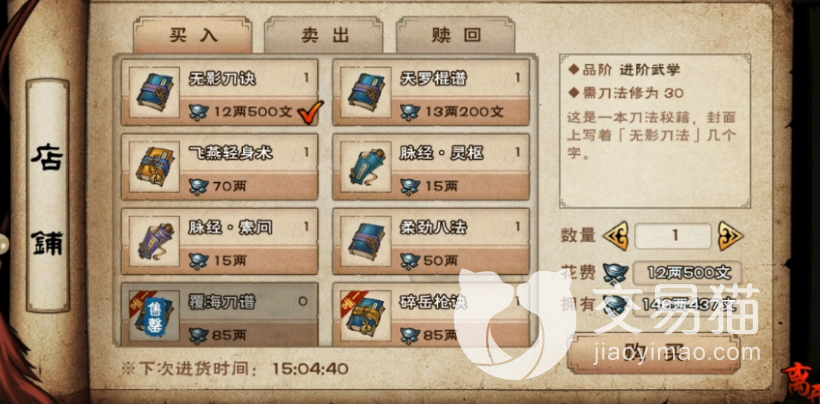Select the 买入 tab
The image size is (820, 404).
192,36
